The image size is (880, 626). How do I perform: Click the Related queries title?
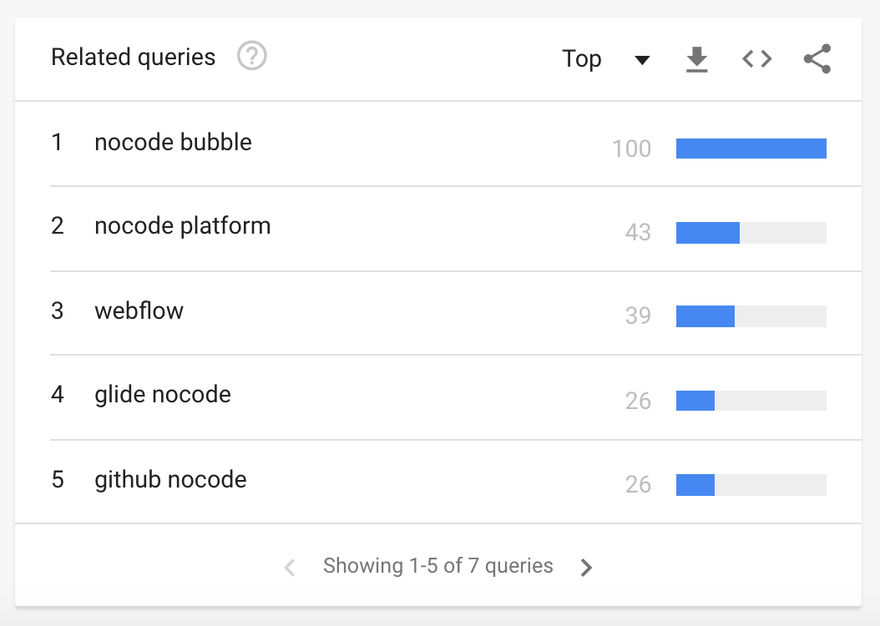pos(133,57)
